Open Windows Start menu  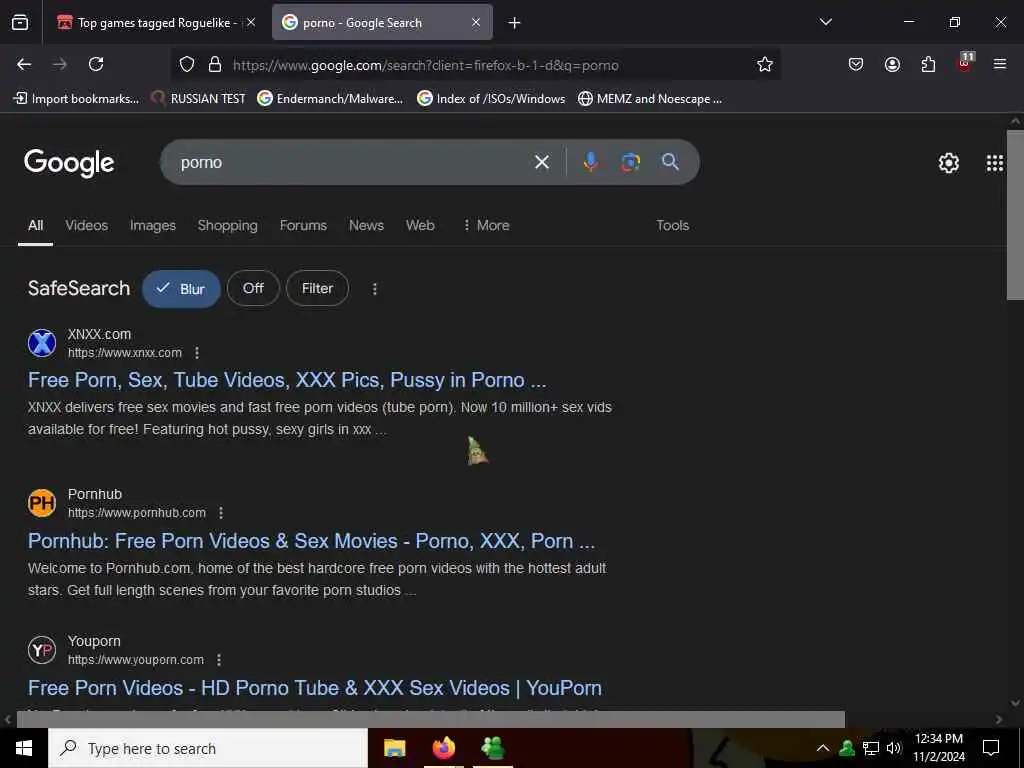[x=24, y=748]
